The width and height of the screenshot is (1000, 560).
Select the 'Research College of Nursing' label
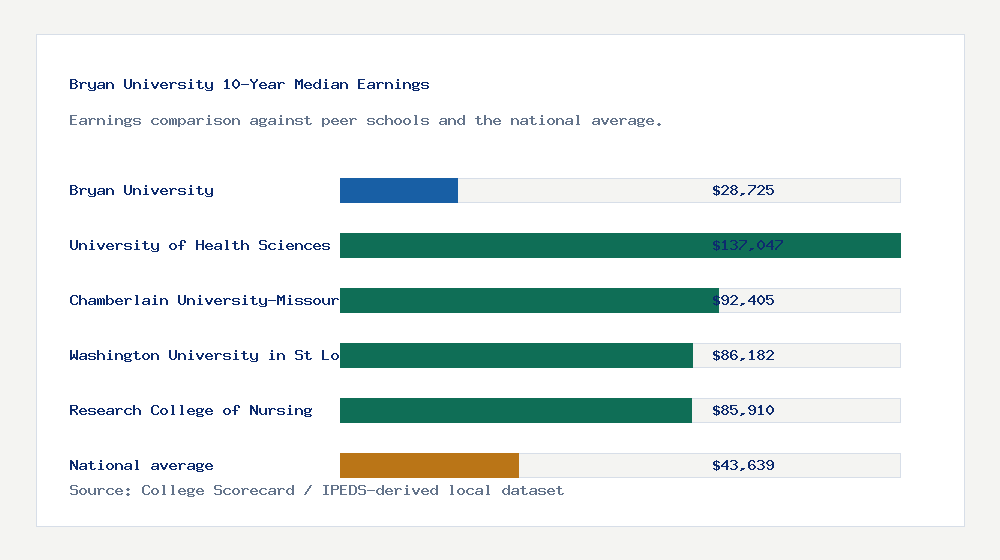191,410
